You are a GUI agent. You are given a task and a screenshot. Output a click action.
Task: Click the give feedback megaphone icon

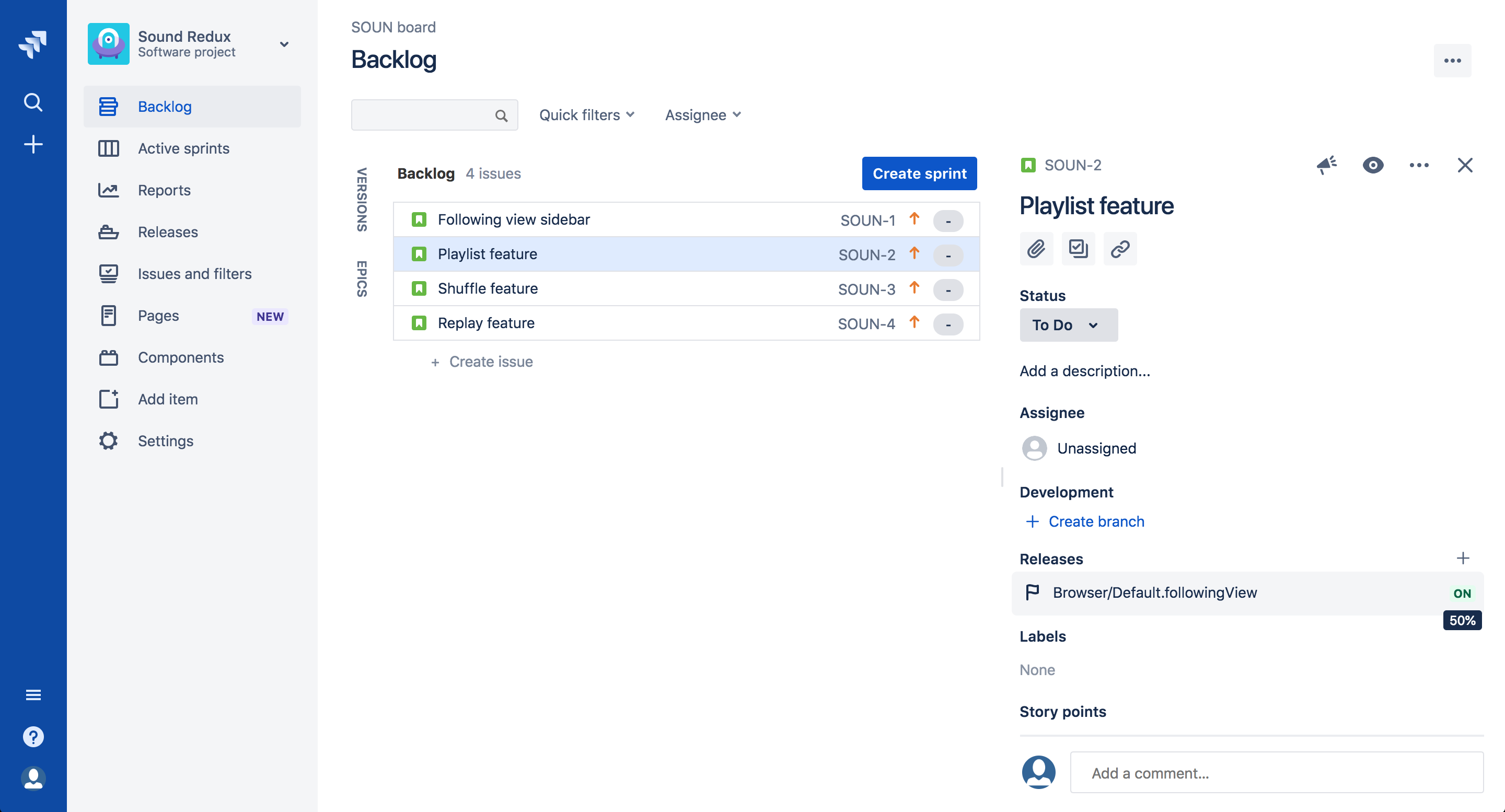point(1326,165)
